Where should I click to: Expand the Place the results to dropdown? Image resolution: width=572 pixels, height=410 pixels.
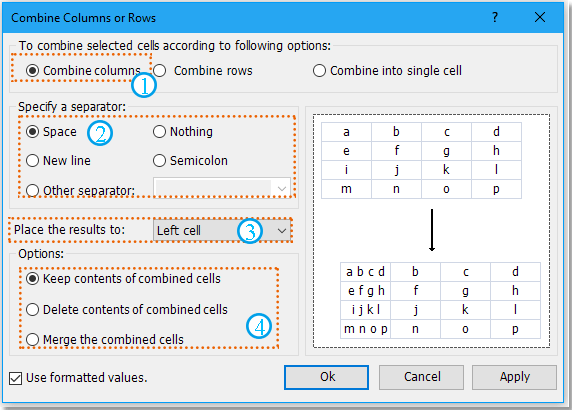281,231
